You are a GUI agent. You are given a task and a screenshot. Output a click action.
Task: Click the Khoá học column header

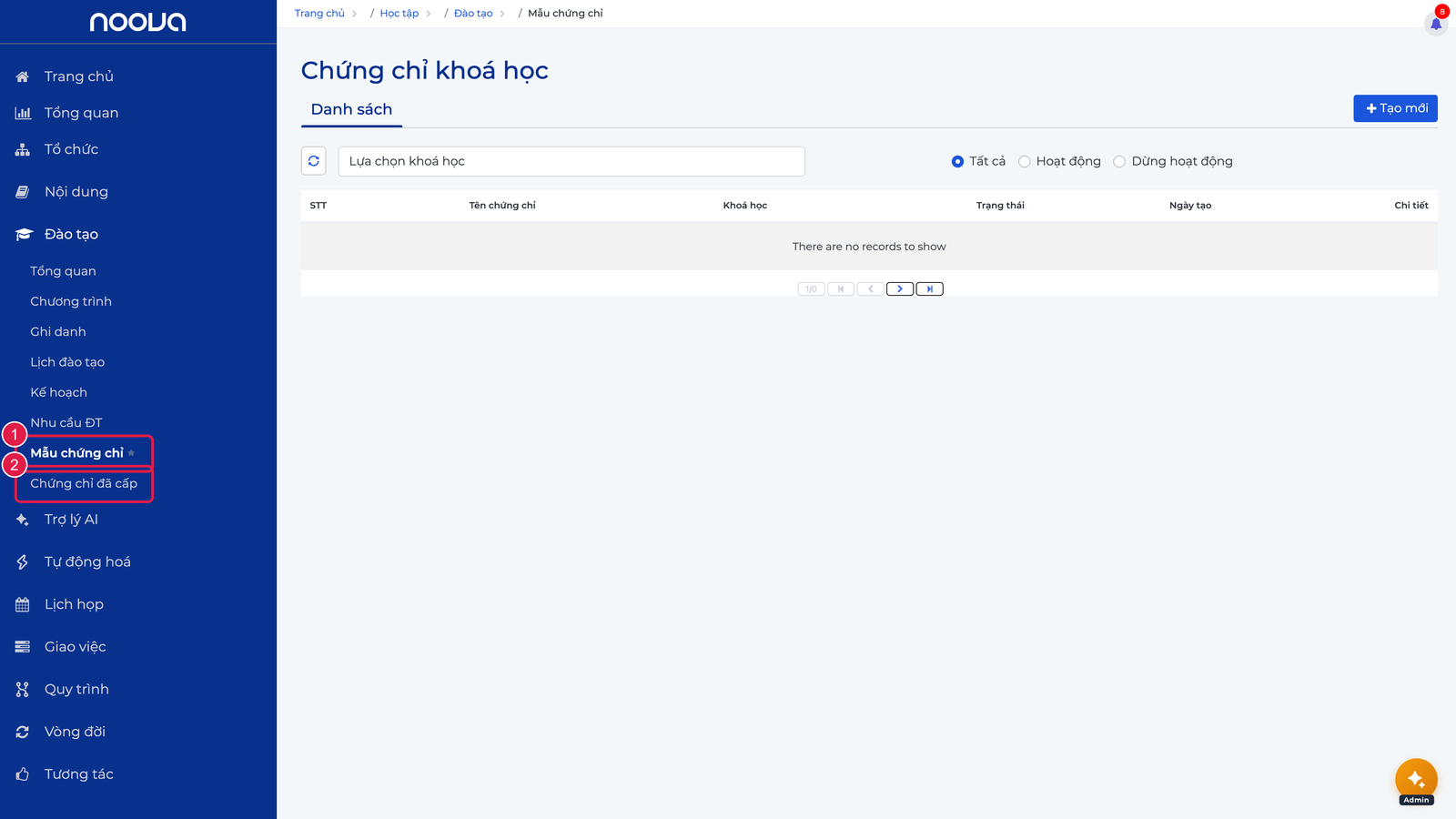[x=745, y=206]
